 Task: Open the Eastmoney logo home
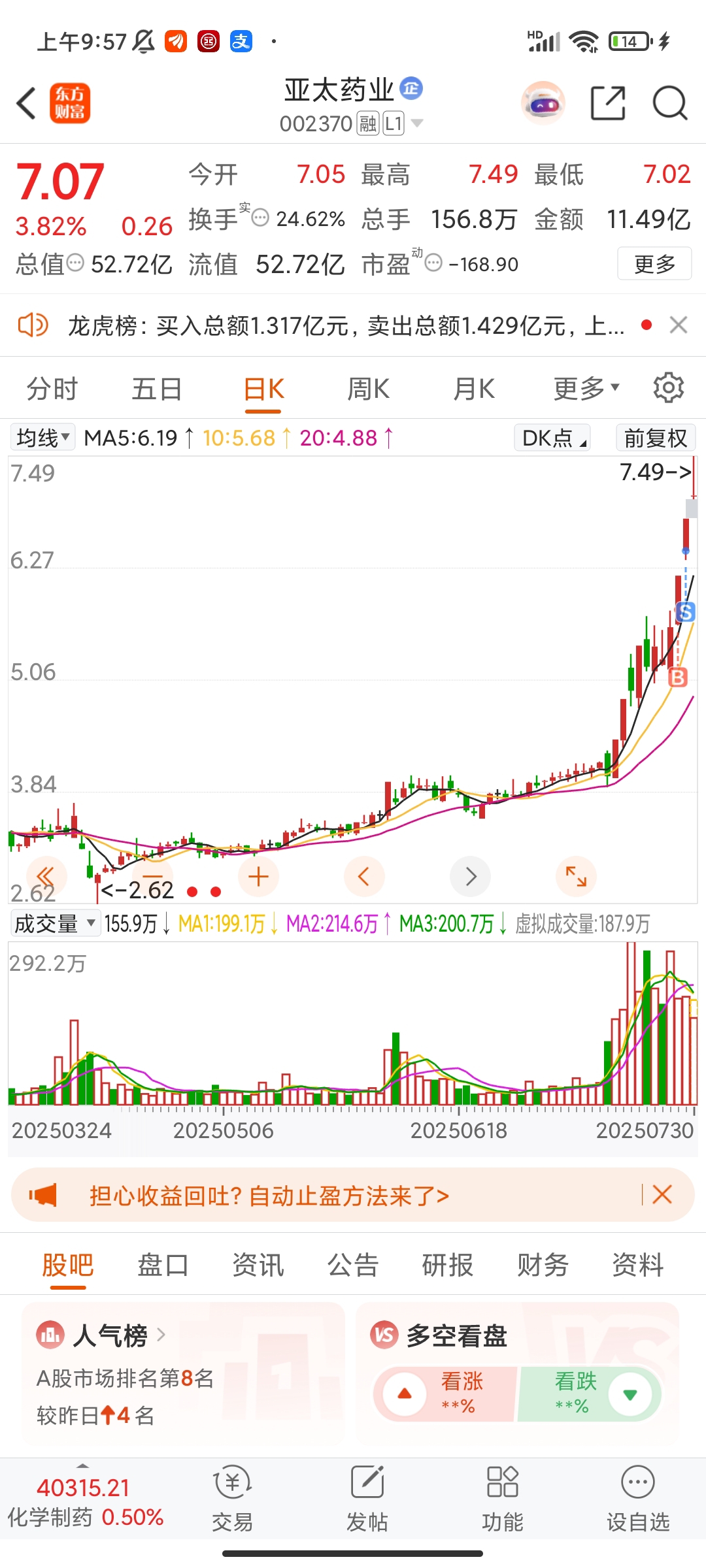click(70, 103)
